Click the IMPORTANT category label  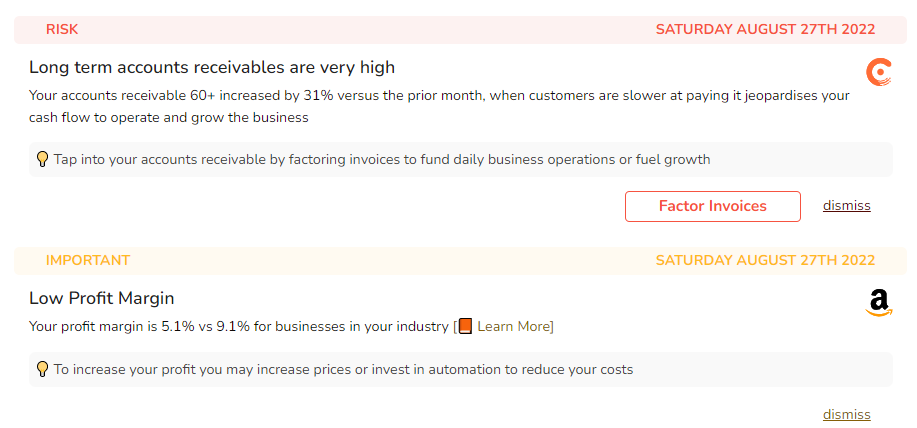pos(88,261)
